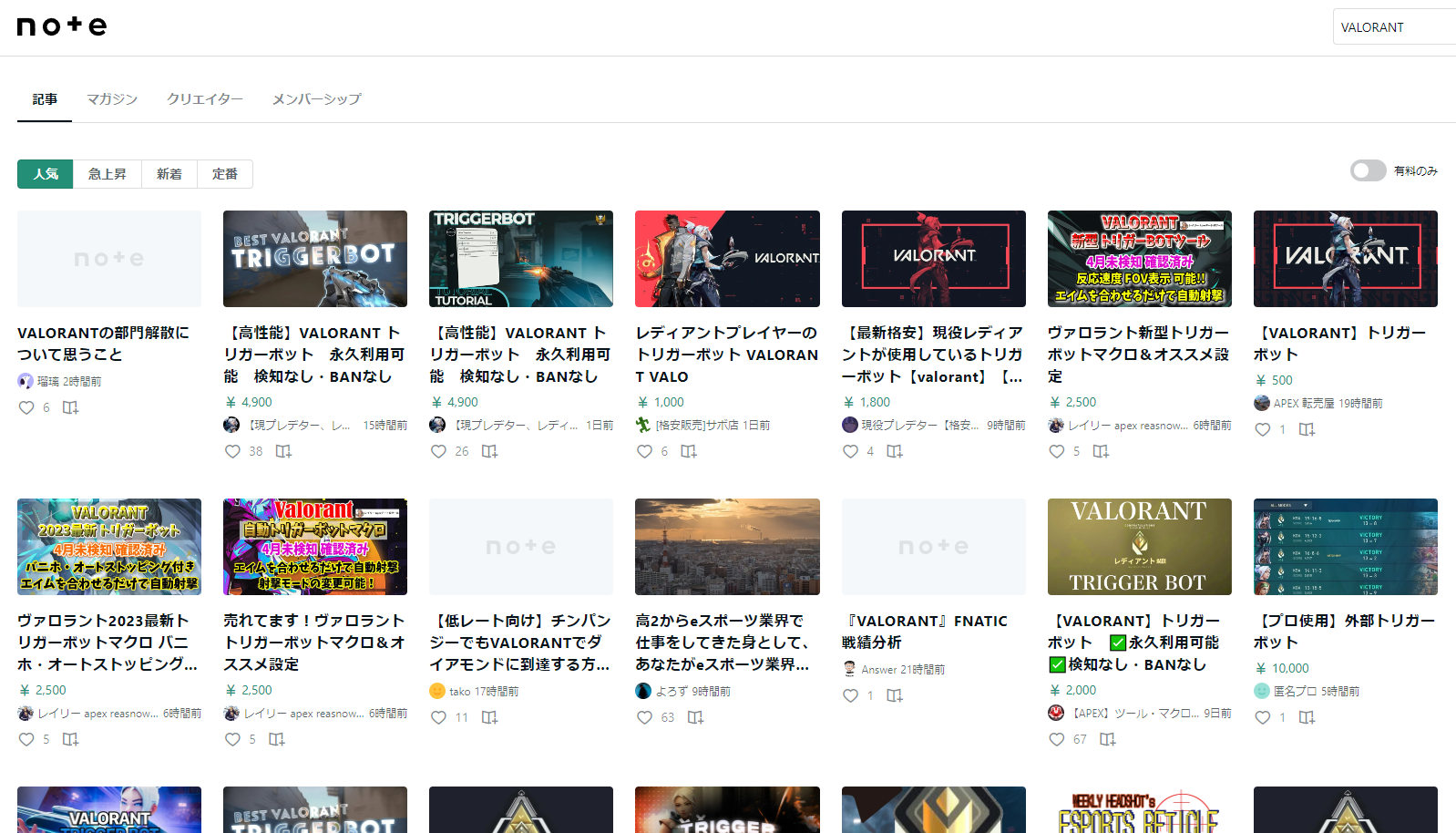
Task: Like the article with 67 likes
Action: click(x=1056, y=739)
